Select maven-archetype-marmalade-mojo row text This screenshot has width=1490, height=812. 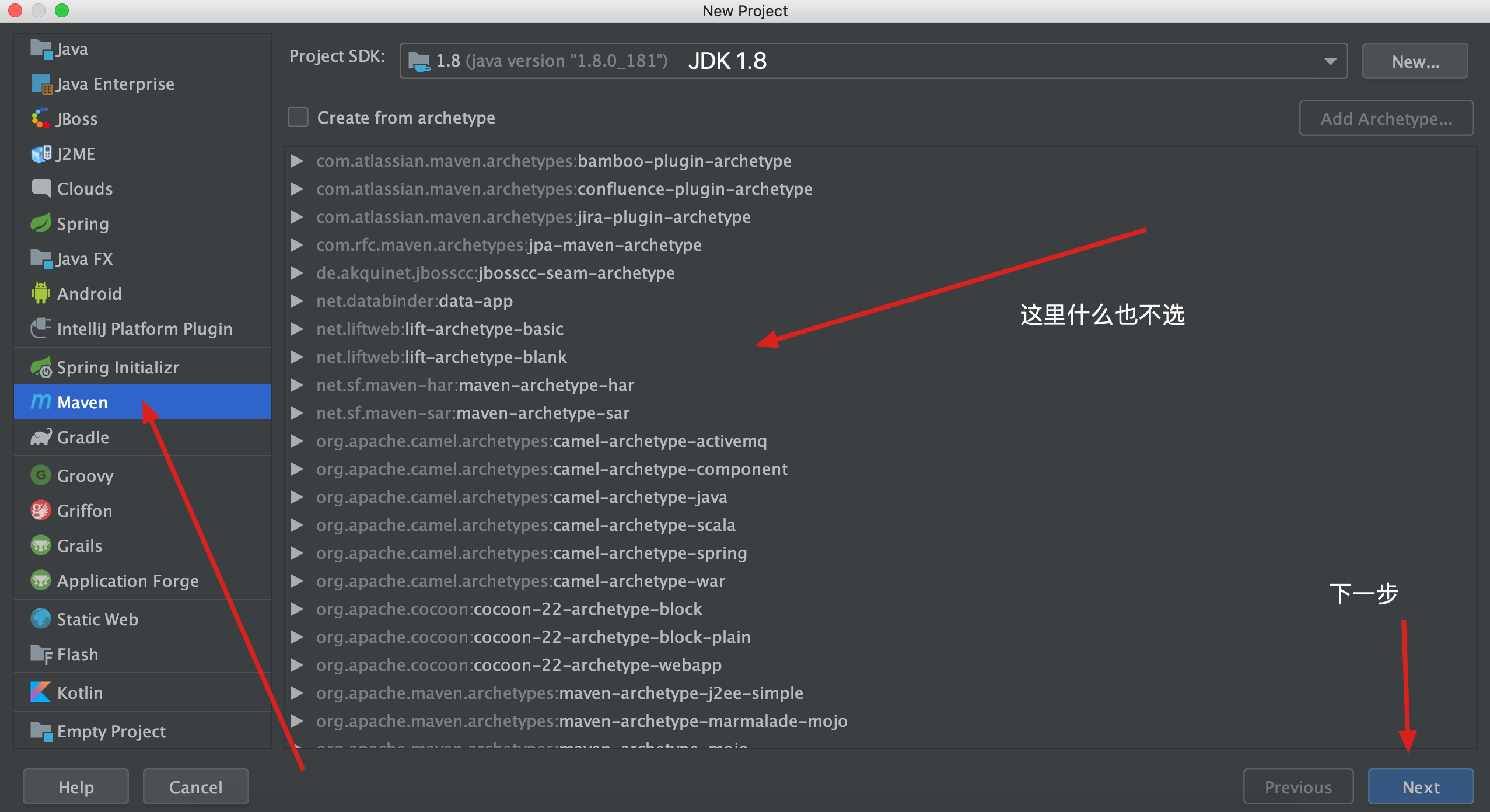(x=582, y=721)
